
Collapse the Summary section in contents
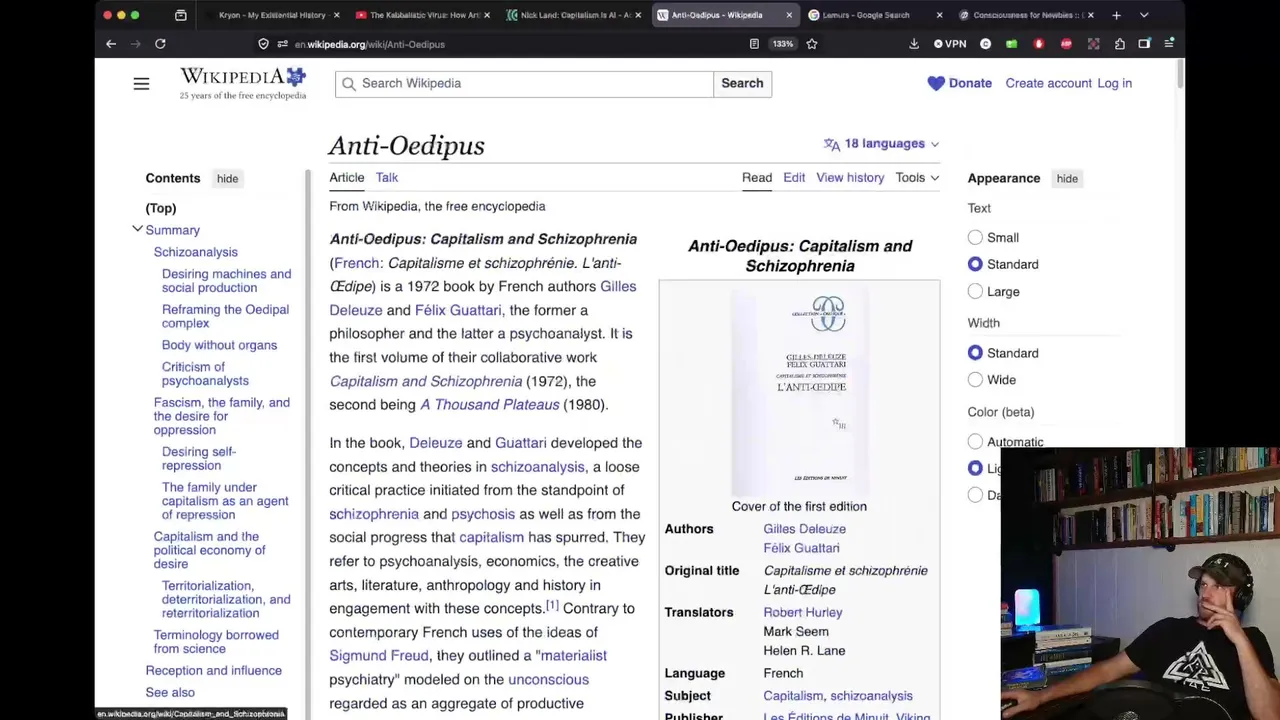[137, 230]
